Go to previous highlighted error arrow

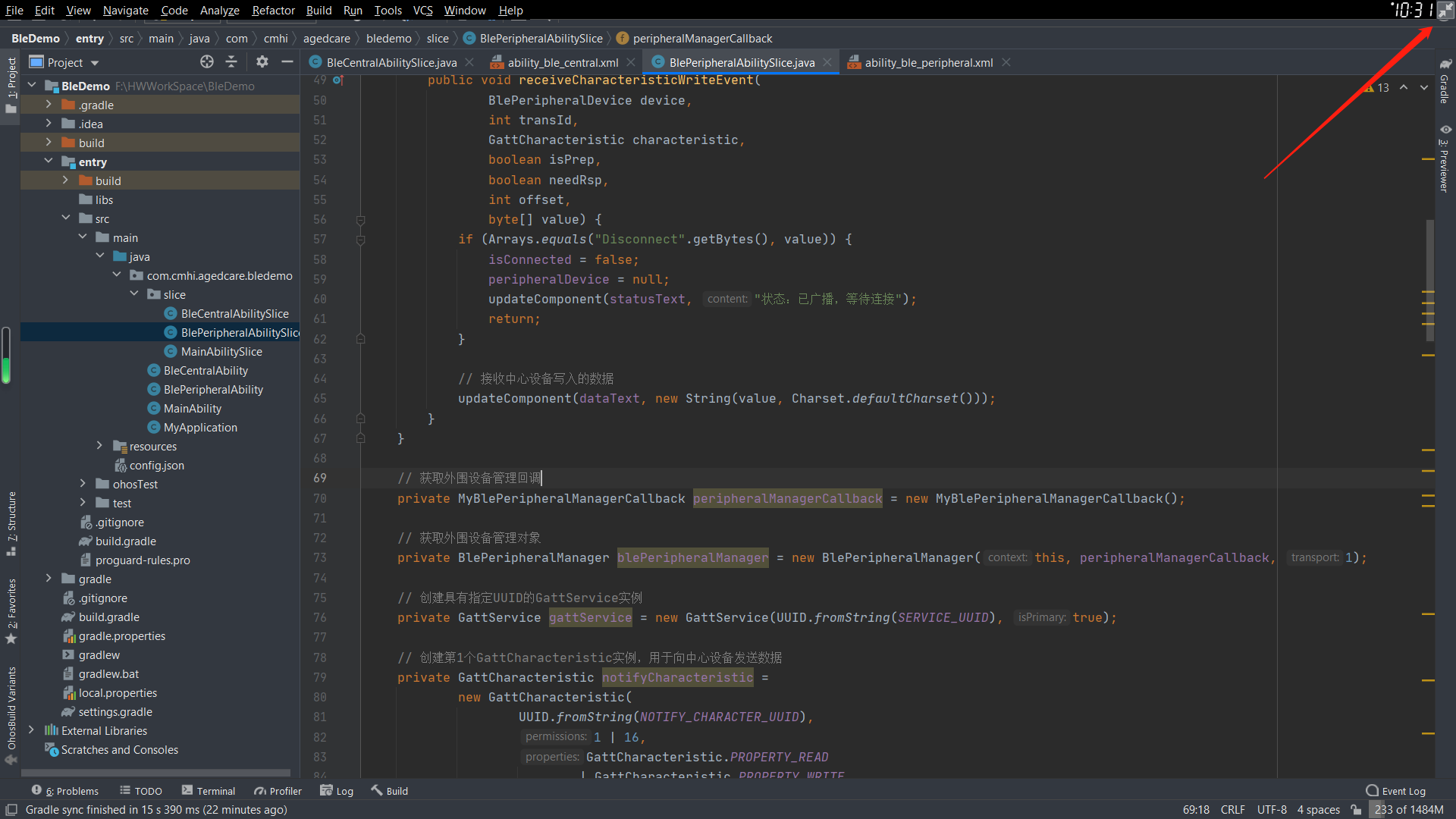click(1404, 88)
